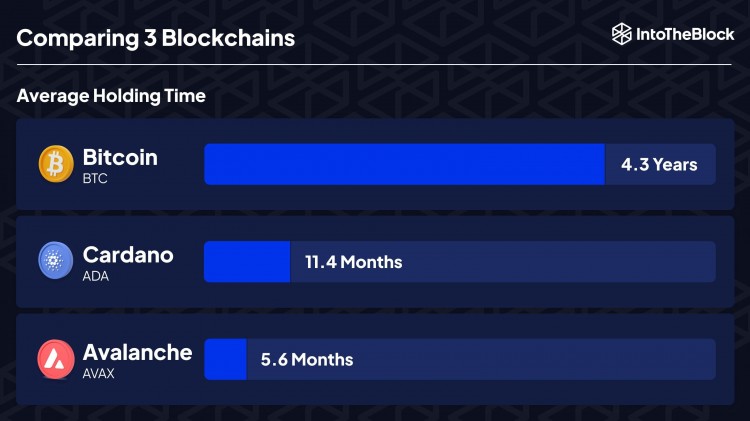The image size is (750, 421).
Task: Click the IntoTheBlock cube logo icon
Action: [x=622, y=34]
